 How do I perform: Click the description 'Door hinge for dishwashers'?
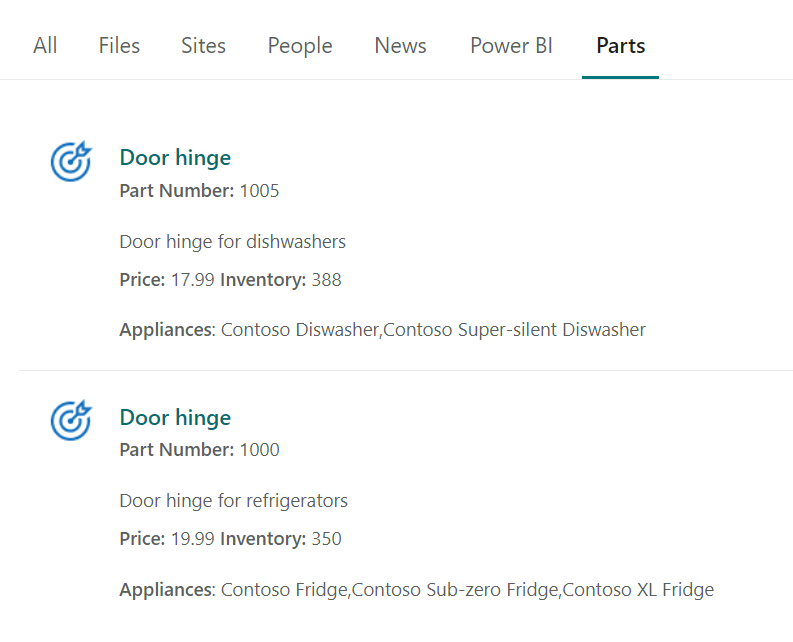pos(232,242)
